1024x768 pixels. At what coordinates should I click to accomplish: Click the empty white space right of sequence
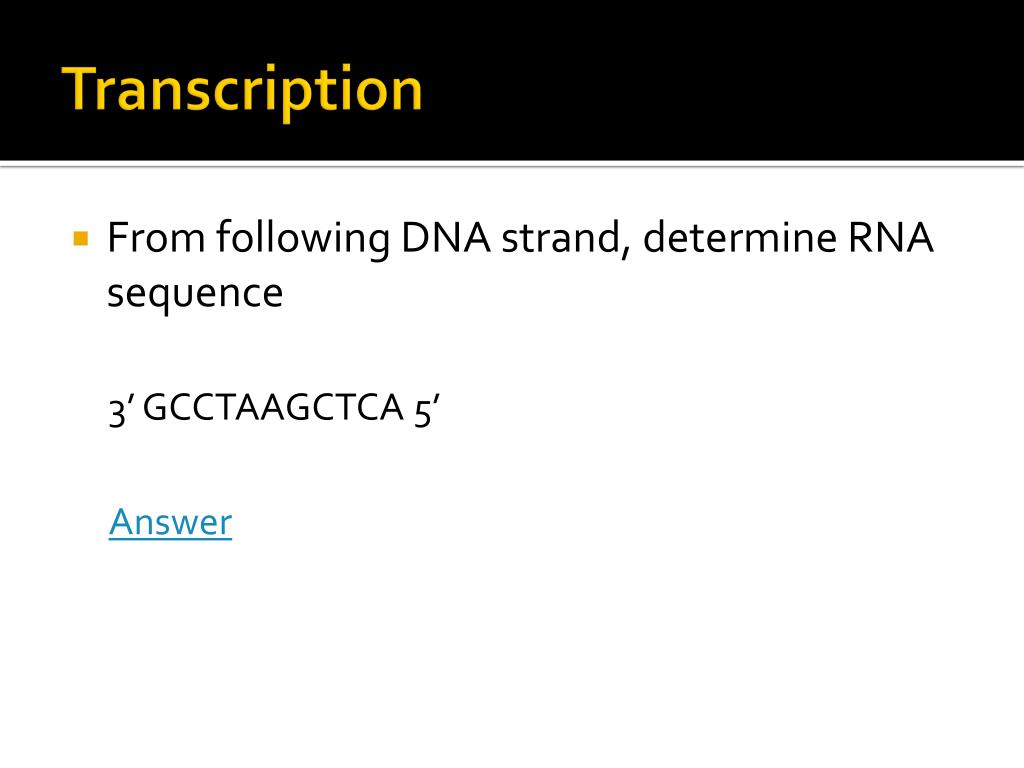point(718,408)
